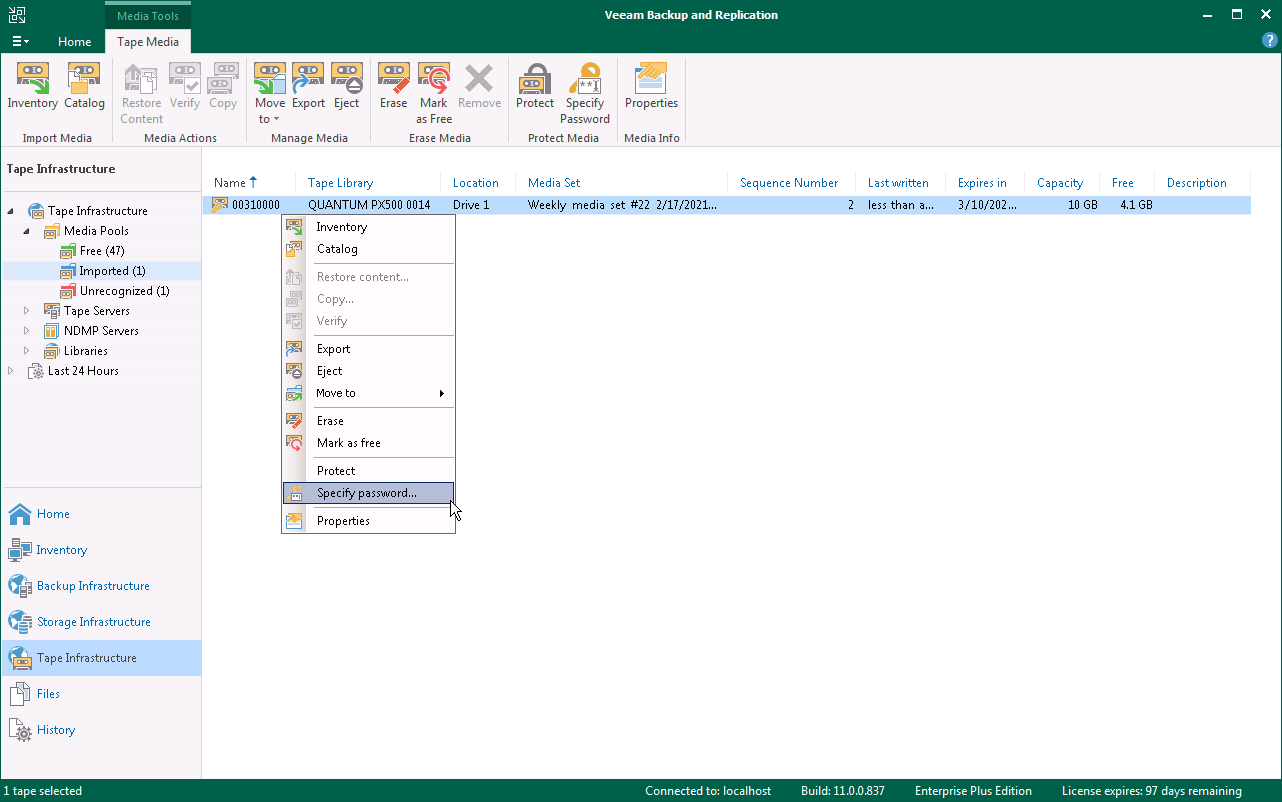Choose Catalog from the context menu
The image size is (1282, 802).
(x=368, y=249)
